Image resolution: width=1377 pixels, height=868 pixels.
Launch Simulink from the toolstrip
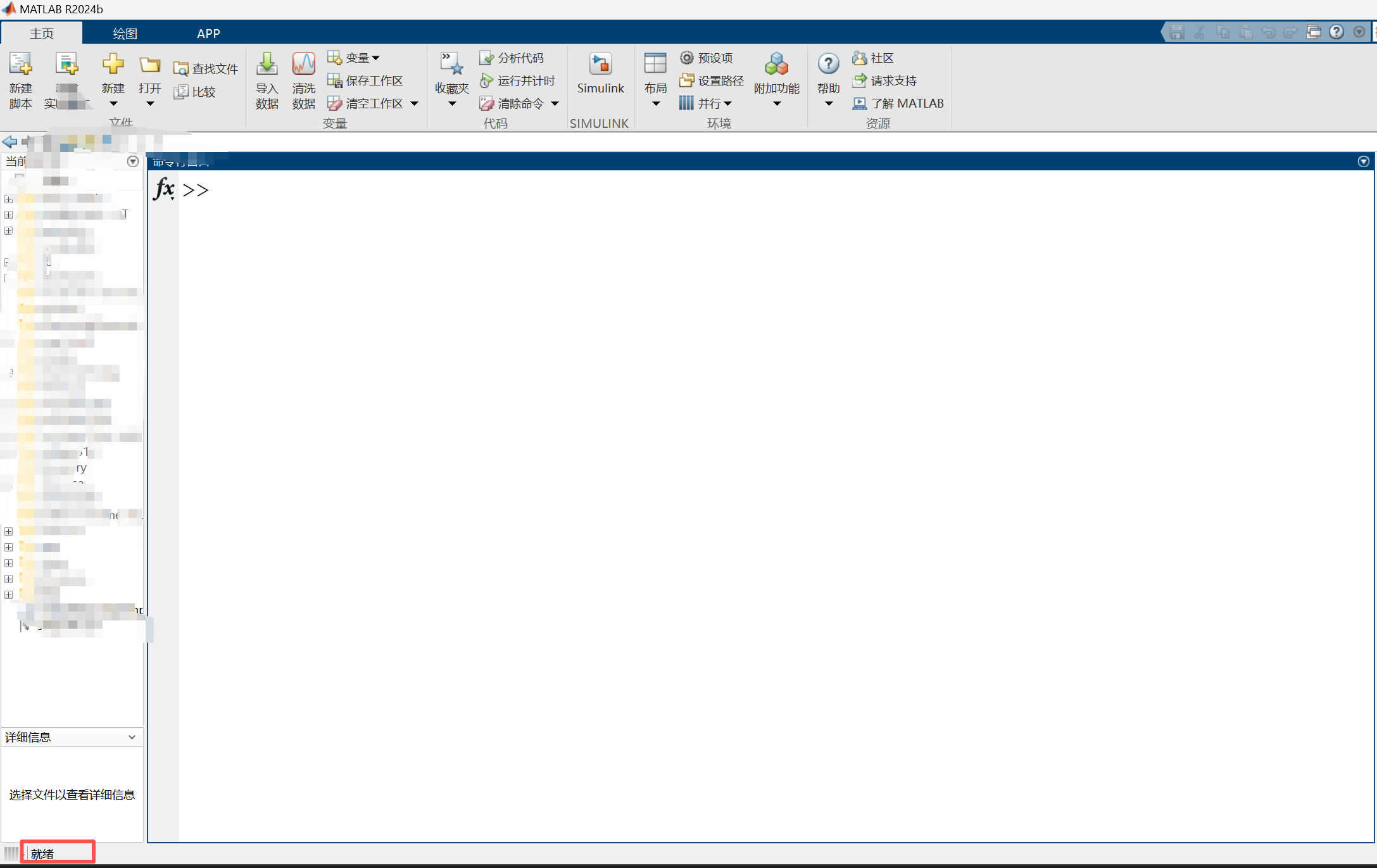coord(600,65)
